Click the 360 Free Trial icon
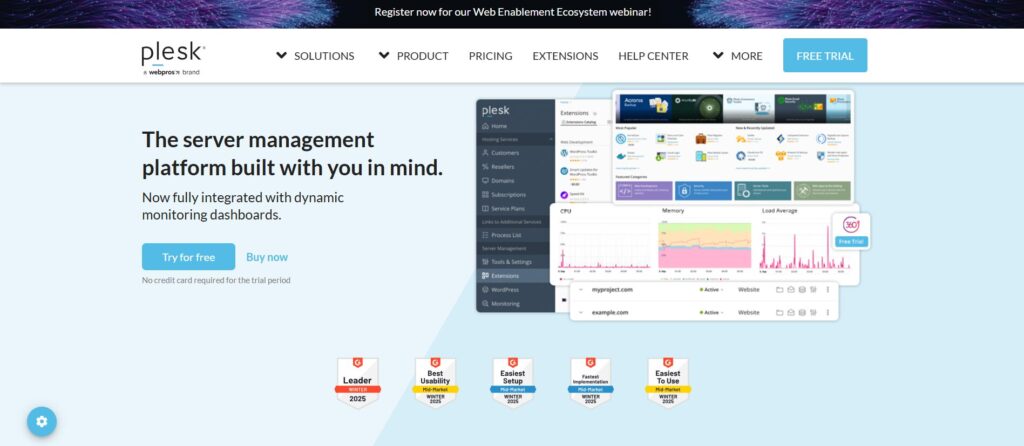Viewport: 1024px width, 446px height. pos(851,231)
